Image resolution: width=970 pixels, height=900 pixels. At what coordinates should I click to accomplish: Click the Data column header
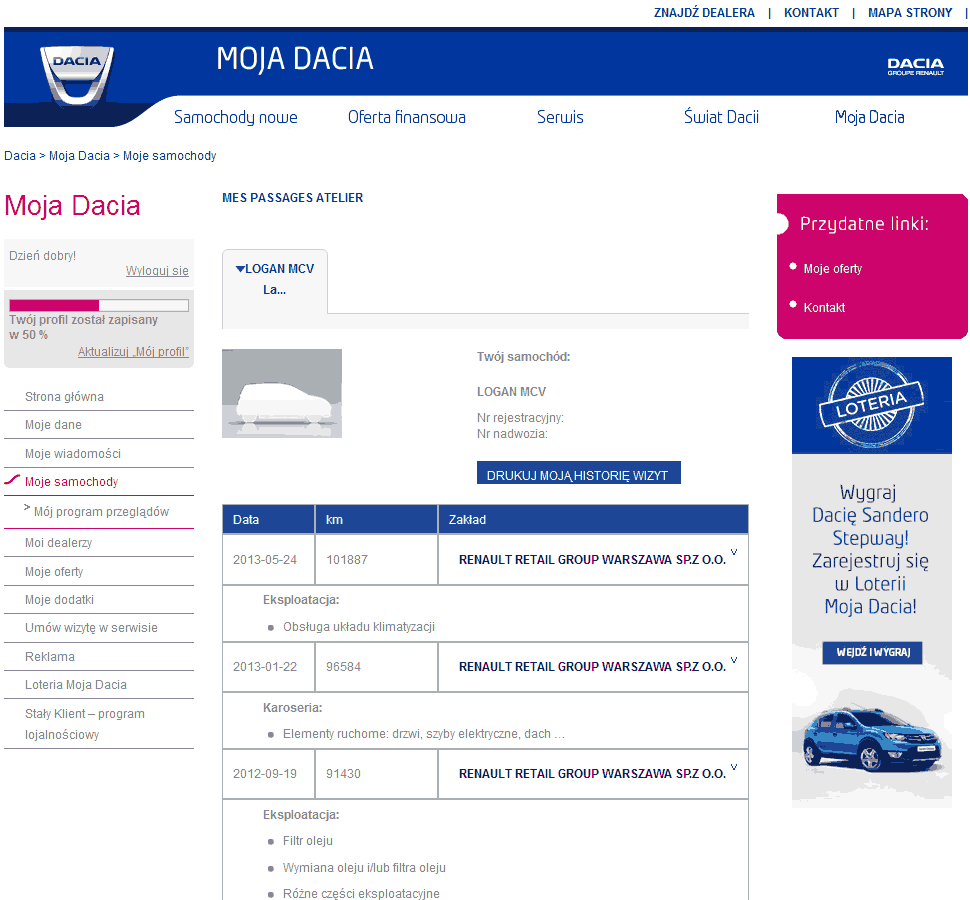[x=268, y=520]
